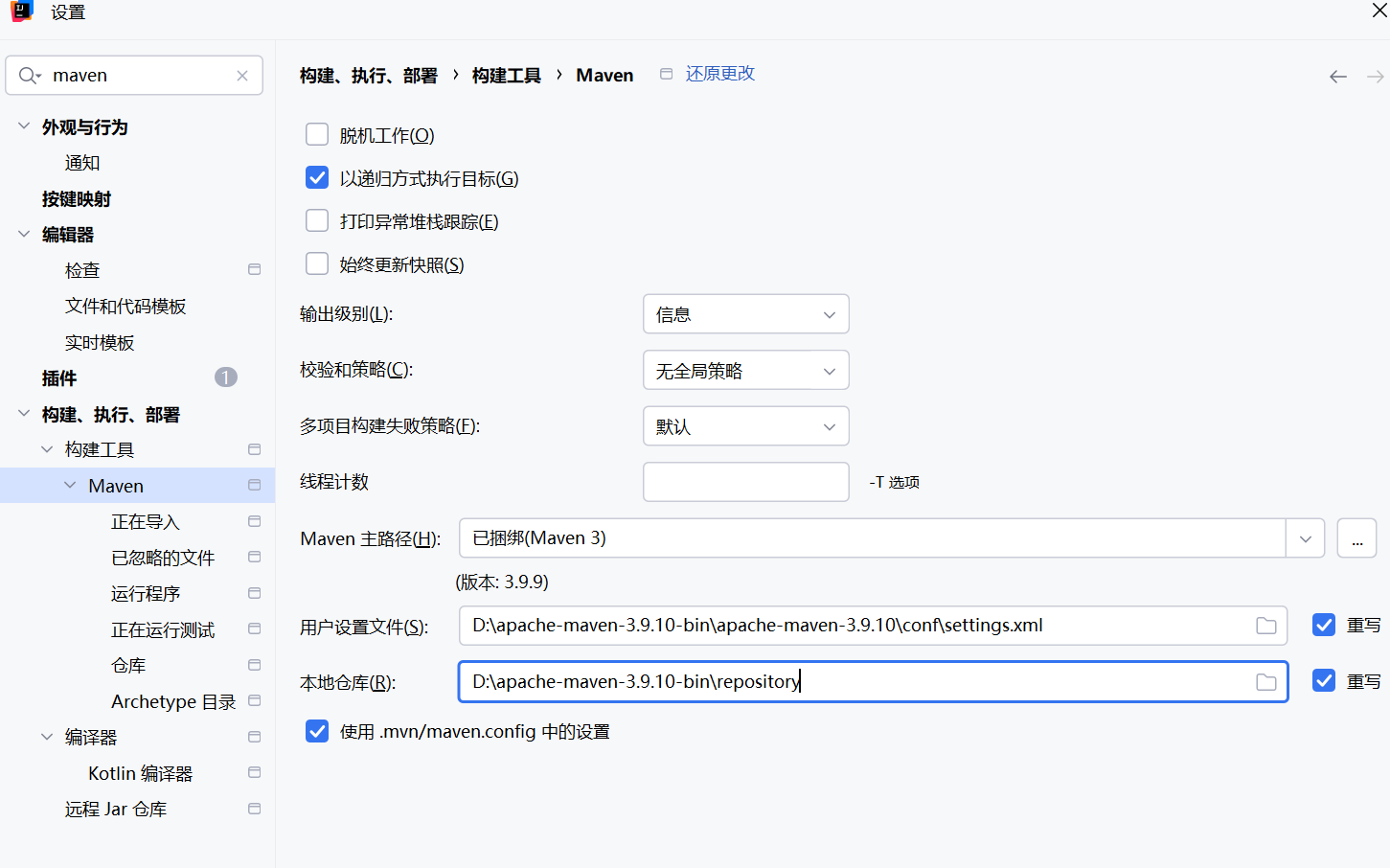1390x868 pixels.
Task: Click Maven home browse button (…)
Action: [1356, 538]
